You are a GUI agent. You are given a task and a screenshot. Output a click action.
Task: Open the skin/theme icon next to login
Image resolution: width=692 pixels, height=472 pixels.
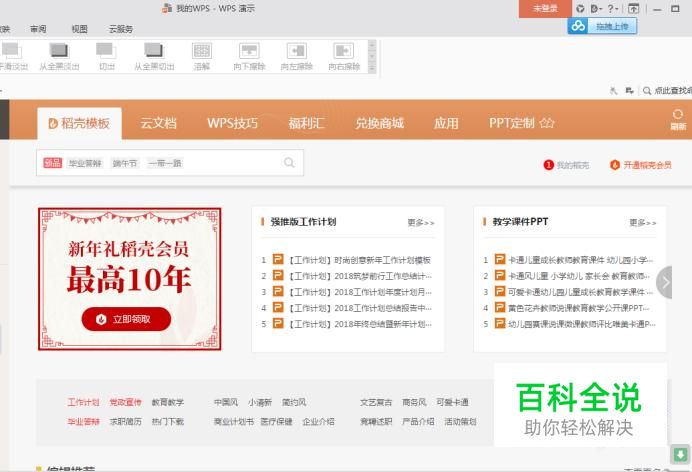[x=580, y=8]
